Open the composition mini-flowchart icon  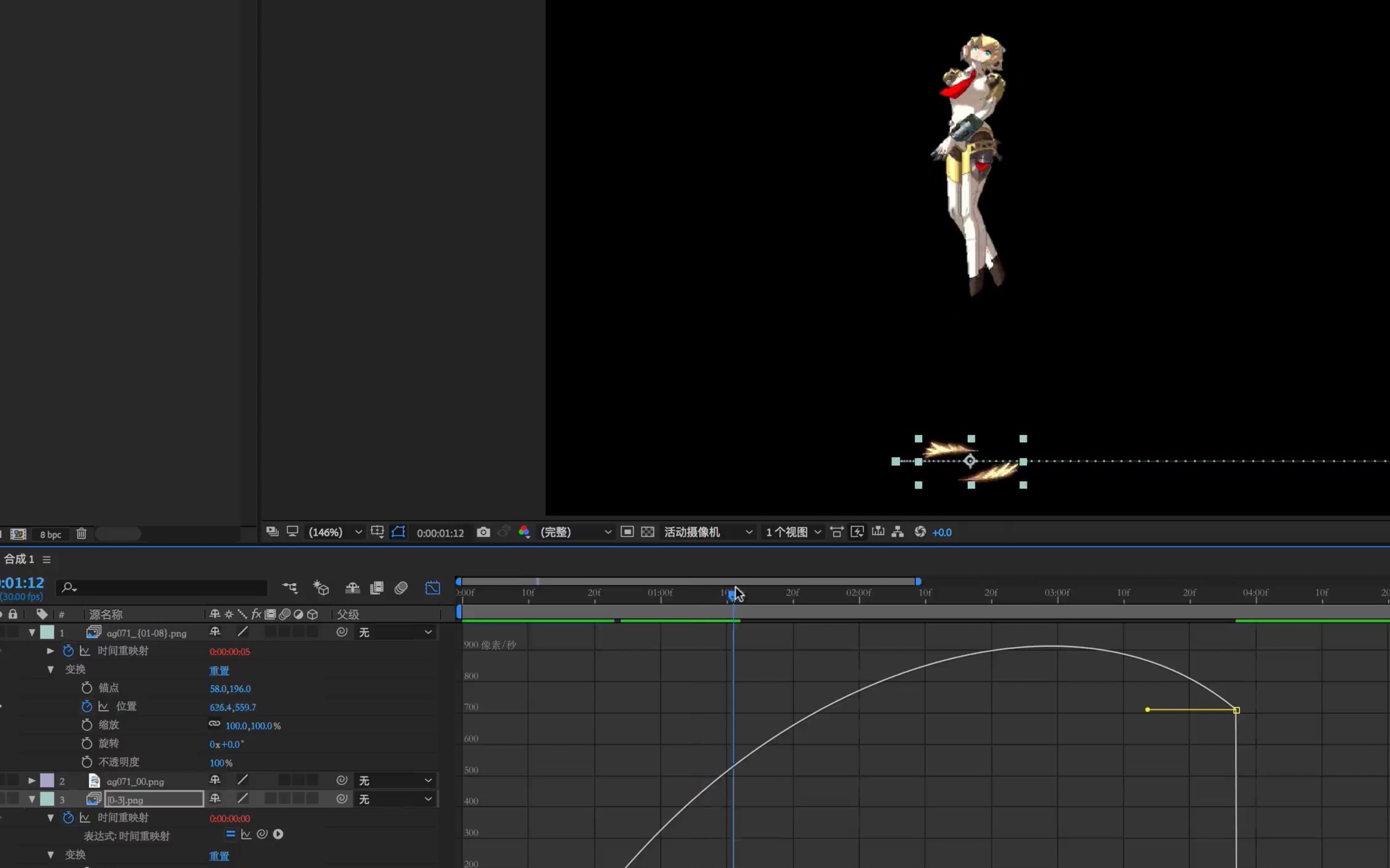point(290,588)
